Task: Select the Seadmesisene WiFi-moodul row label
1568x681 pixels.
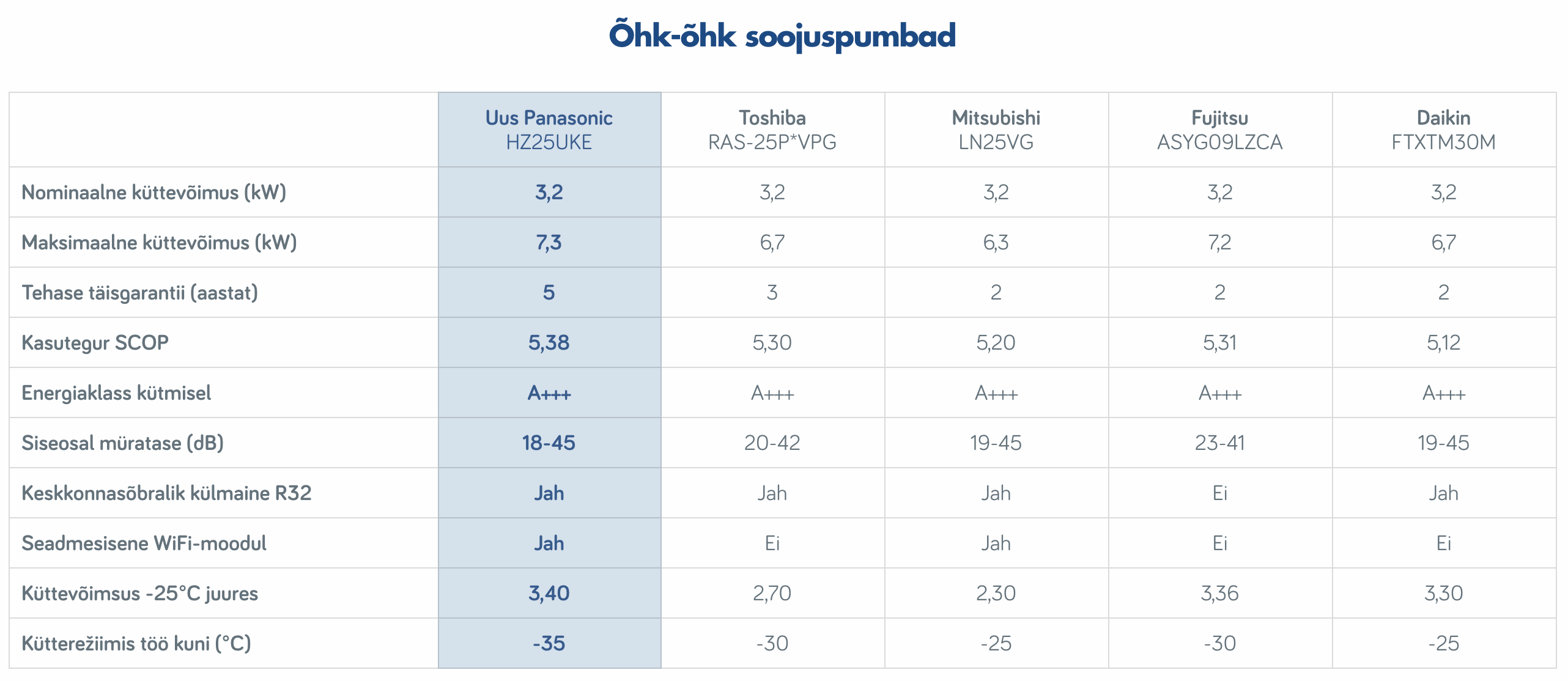Action: (144, 543)
